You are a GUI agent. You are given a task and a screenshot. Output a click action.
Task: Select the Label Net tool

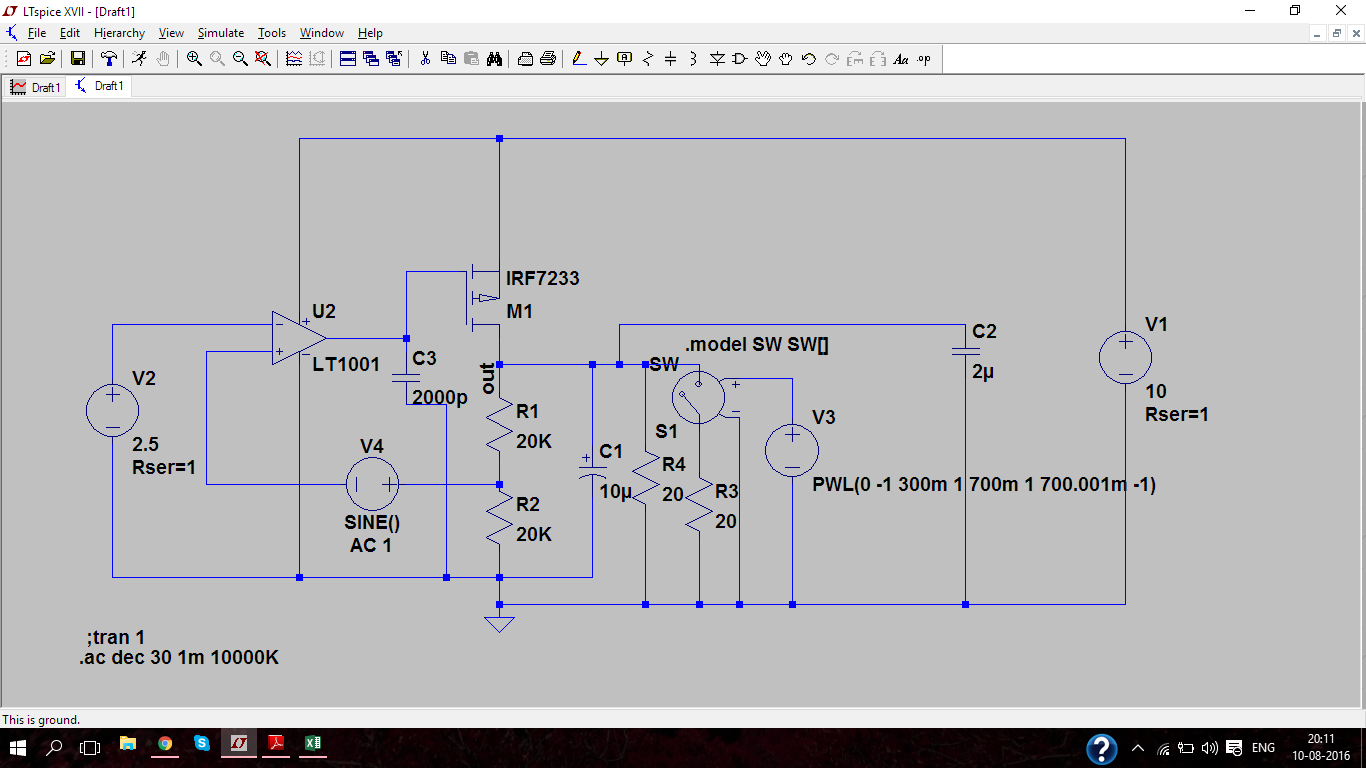pos(625,59)
